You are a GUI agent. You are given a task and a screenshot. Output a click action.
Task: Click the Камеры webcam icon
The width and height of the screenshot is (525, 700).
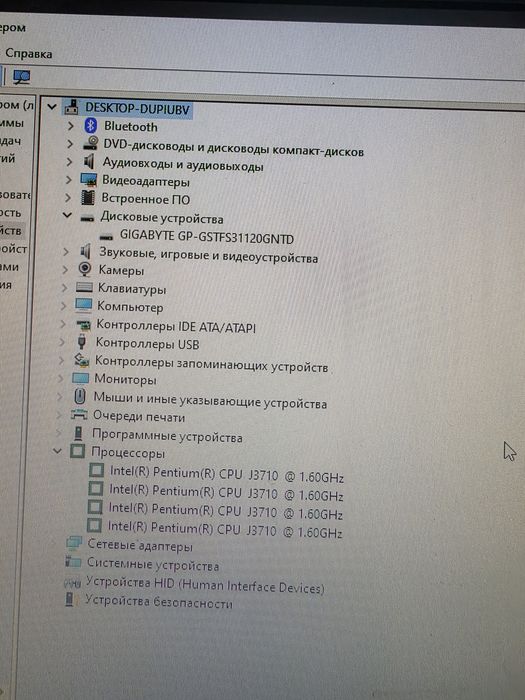84,269
